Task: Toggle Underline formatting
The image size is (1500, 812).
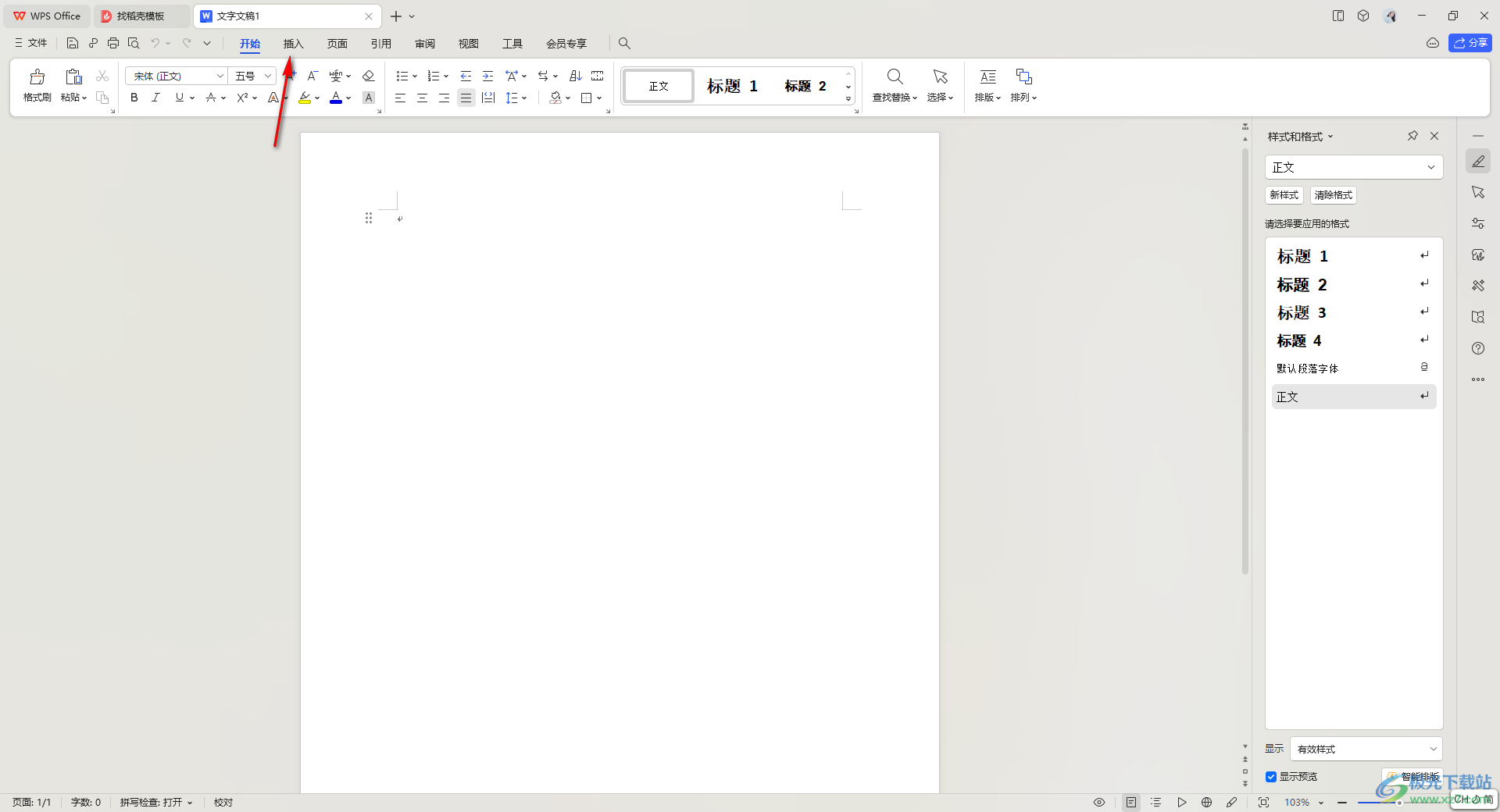Action: (180, 98)
